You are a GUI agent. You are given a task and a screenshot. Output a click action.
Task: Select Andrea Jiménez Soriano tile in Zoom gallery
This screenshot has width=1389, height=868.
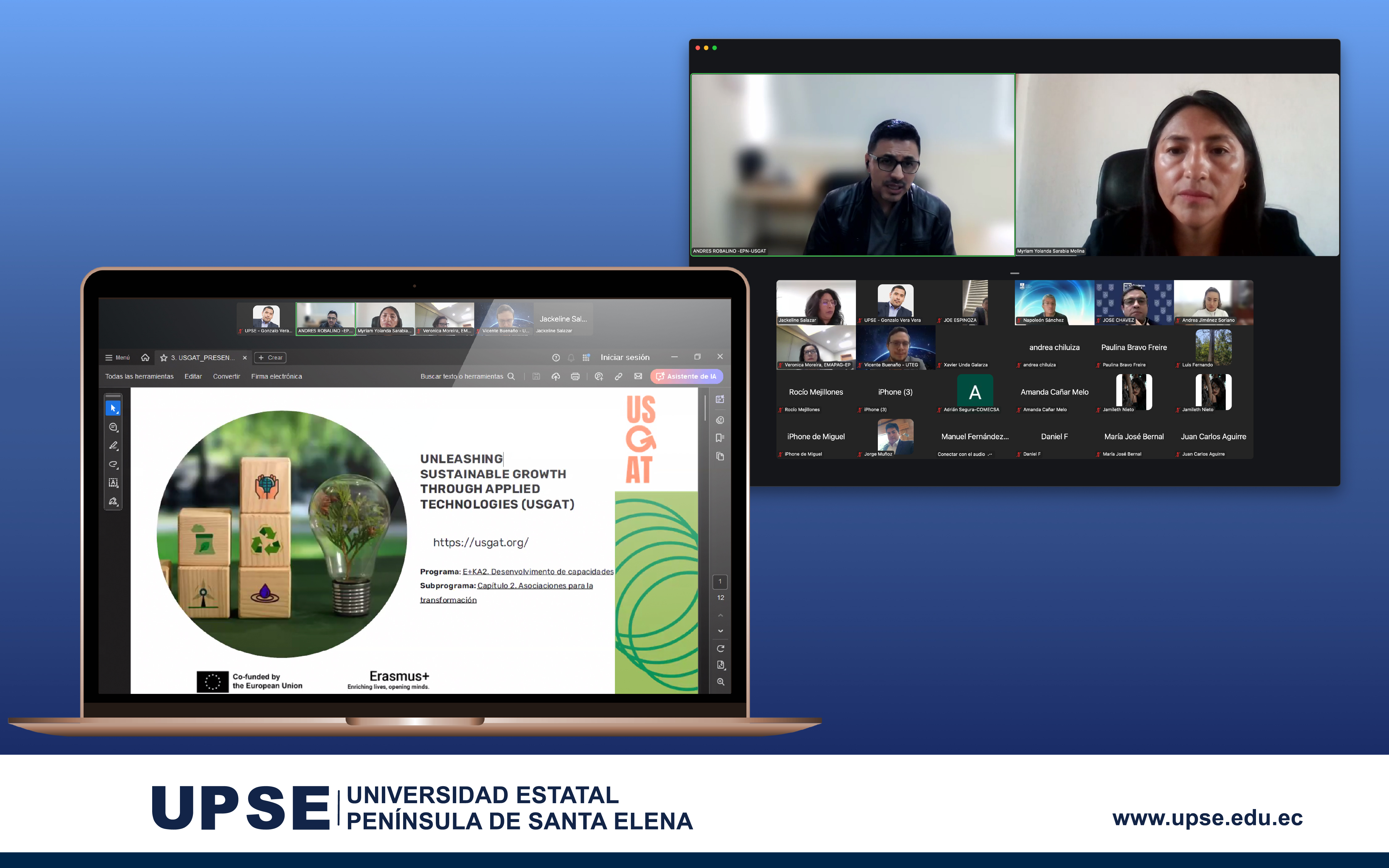1213,303
